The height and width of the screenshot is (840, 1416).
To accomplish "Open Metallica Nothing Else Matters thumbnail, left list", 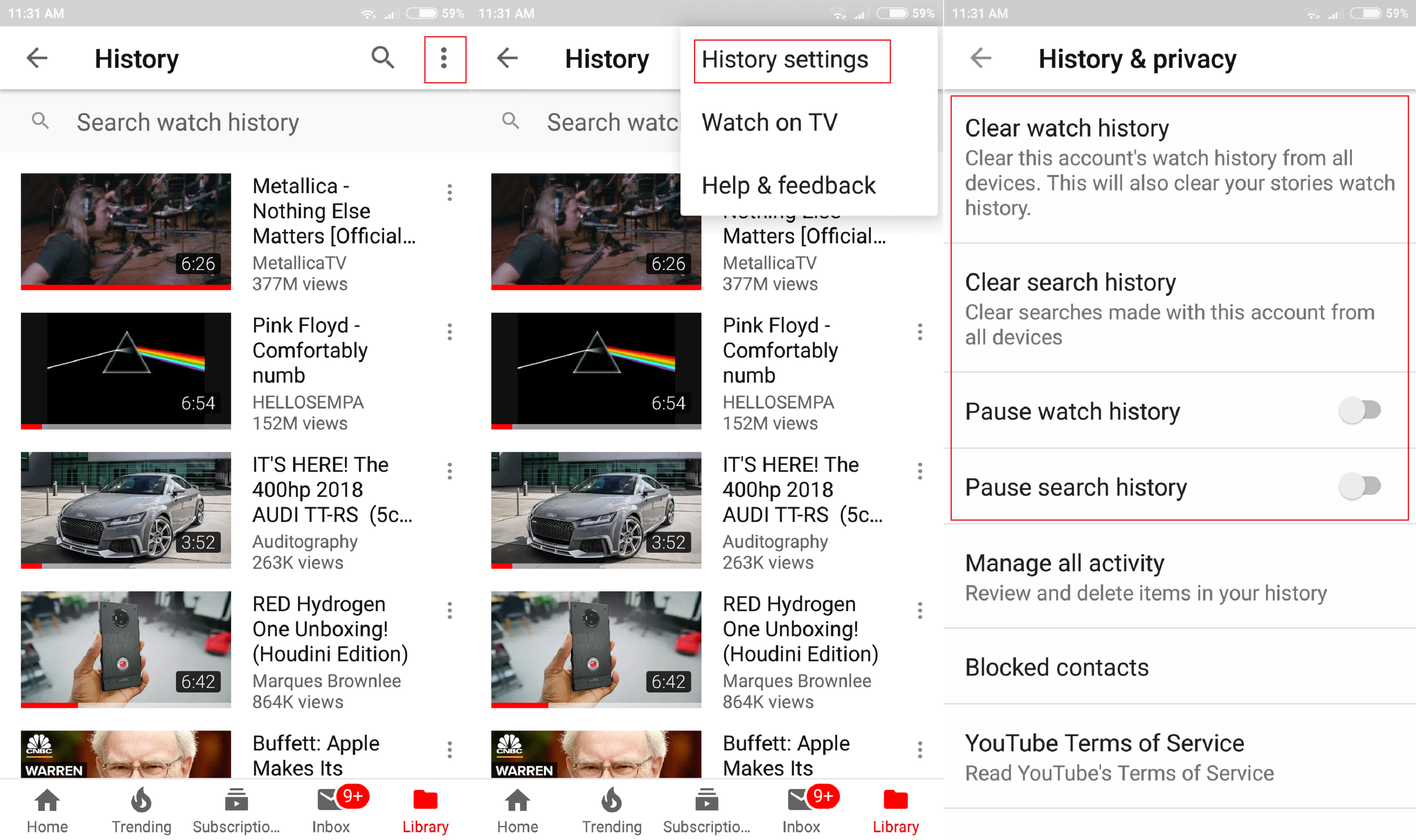I will pos(126,231).
